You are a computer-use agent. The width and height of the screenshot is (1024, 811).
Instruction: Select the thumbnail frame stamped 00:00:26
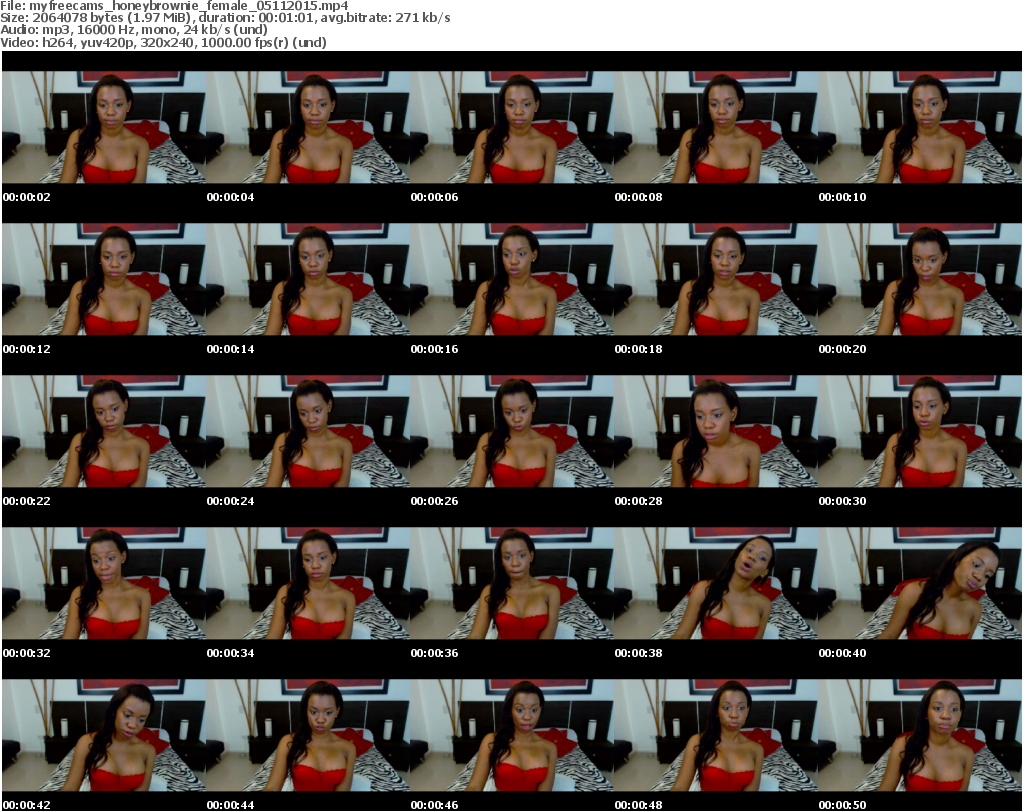pos(512,432)
